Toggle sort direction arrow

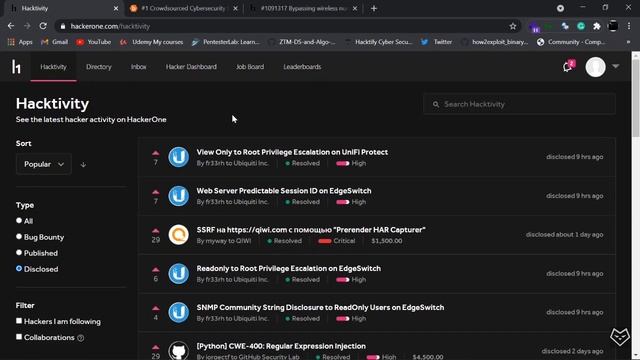pyautogui.click(x=83, y=164)
